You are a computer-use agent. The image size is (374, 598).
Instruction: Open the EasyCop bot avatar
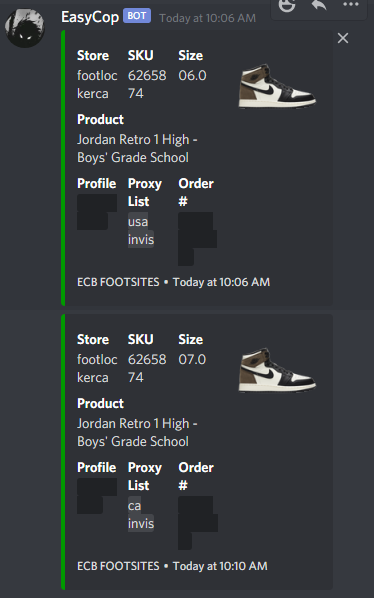pos(25,28)
